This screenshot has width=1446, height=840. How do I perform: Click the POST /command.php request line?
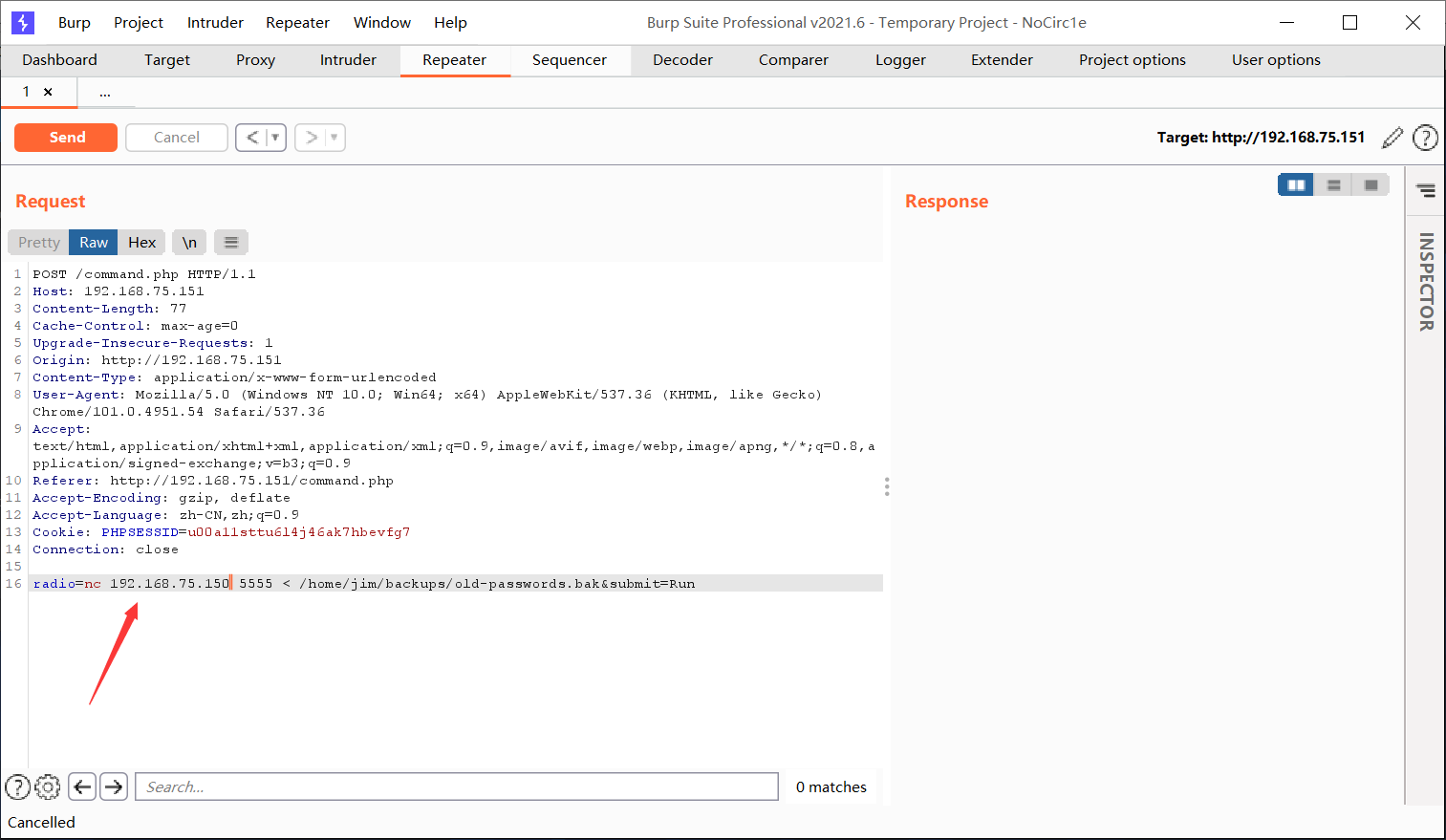(144, 274)
